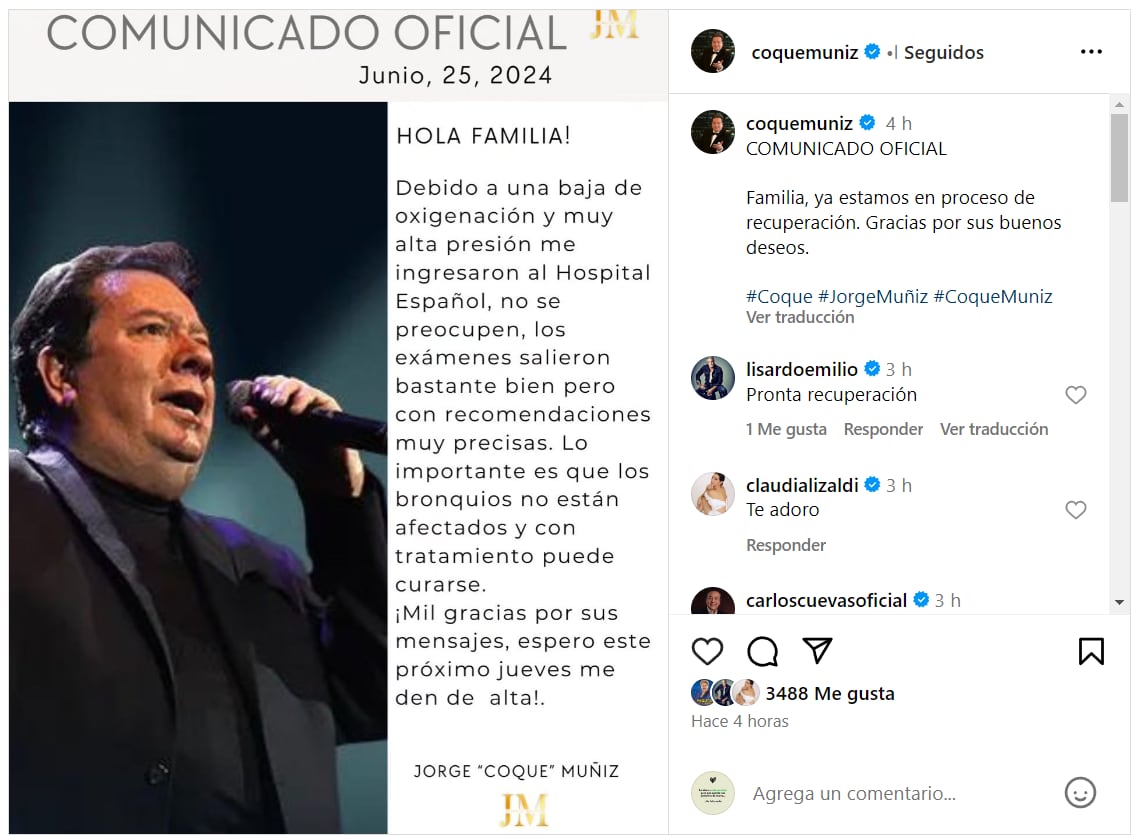Viewport: 1133px width, 837px height.
Task: Like the post with the heart icon
Action: [x=707, y=651]
